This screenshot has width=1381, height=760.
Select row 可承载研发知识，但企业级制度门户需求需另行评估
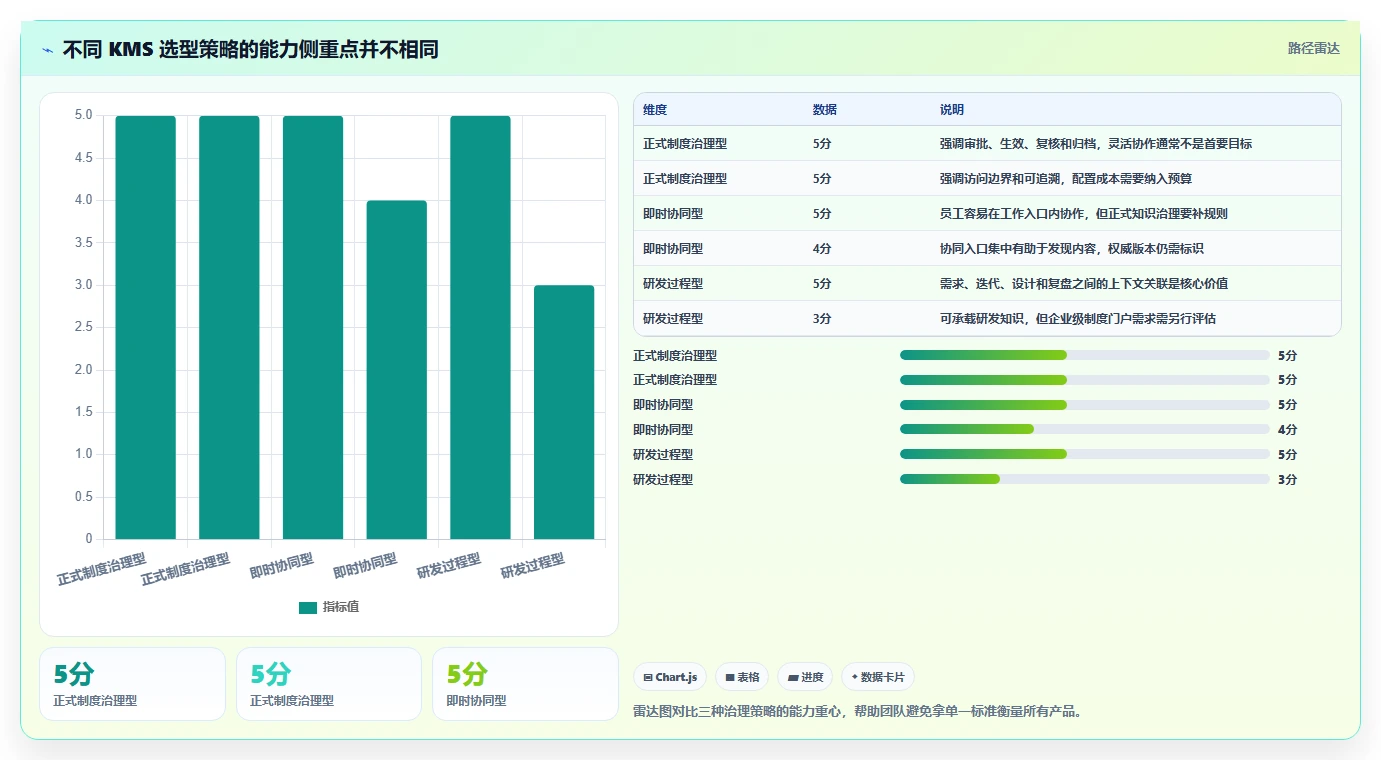[987, 318]
